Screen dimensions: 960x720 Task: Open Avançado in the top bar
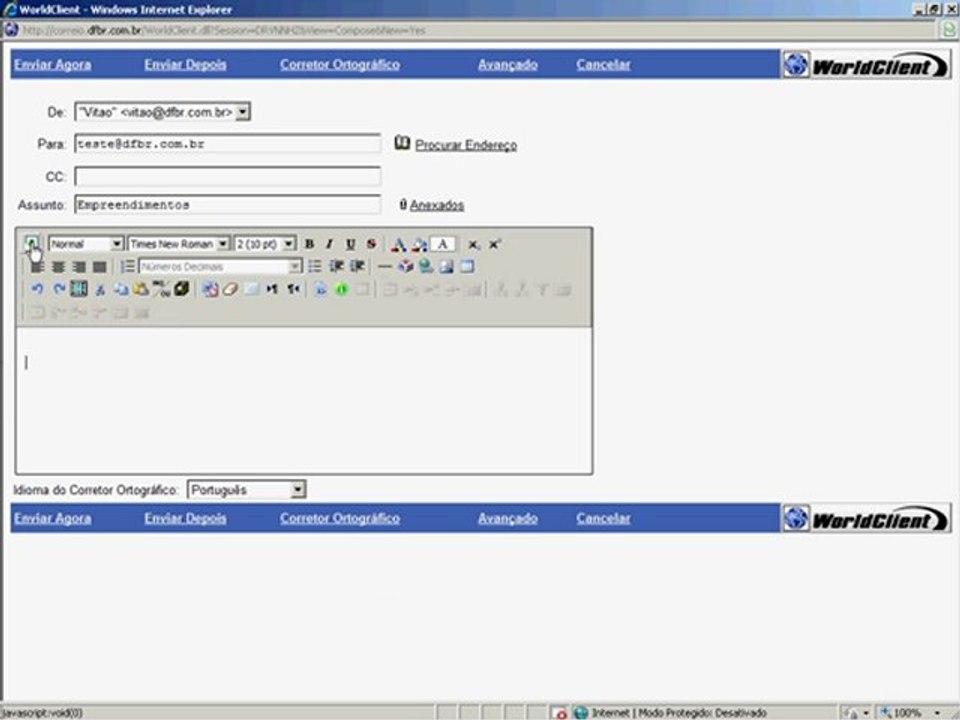pyautogui.click(x=508, y=64)
